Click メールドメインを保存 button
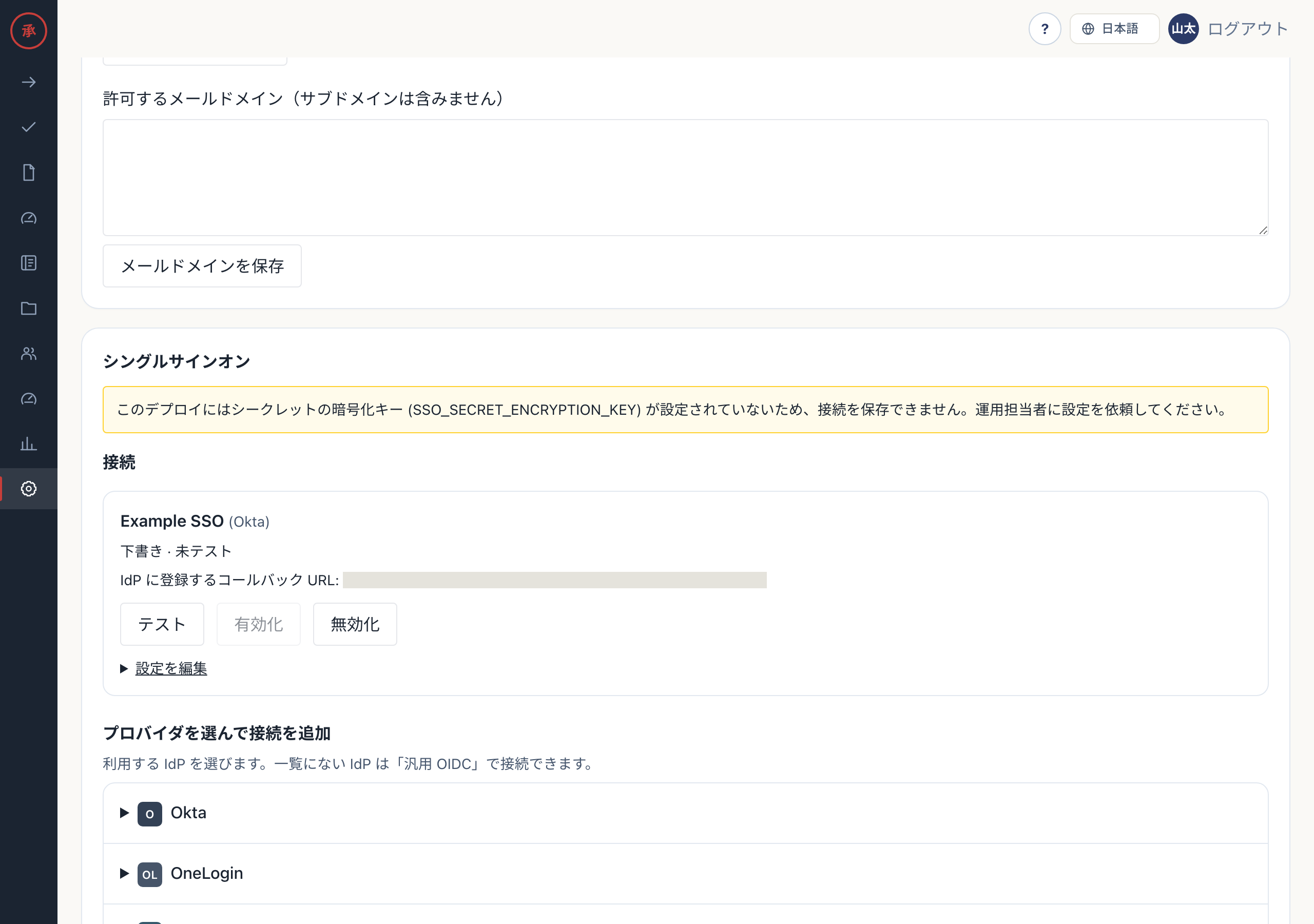This screenshot has width=1314, height=924. [202, 266]
